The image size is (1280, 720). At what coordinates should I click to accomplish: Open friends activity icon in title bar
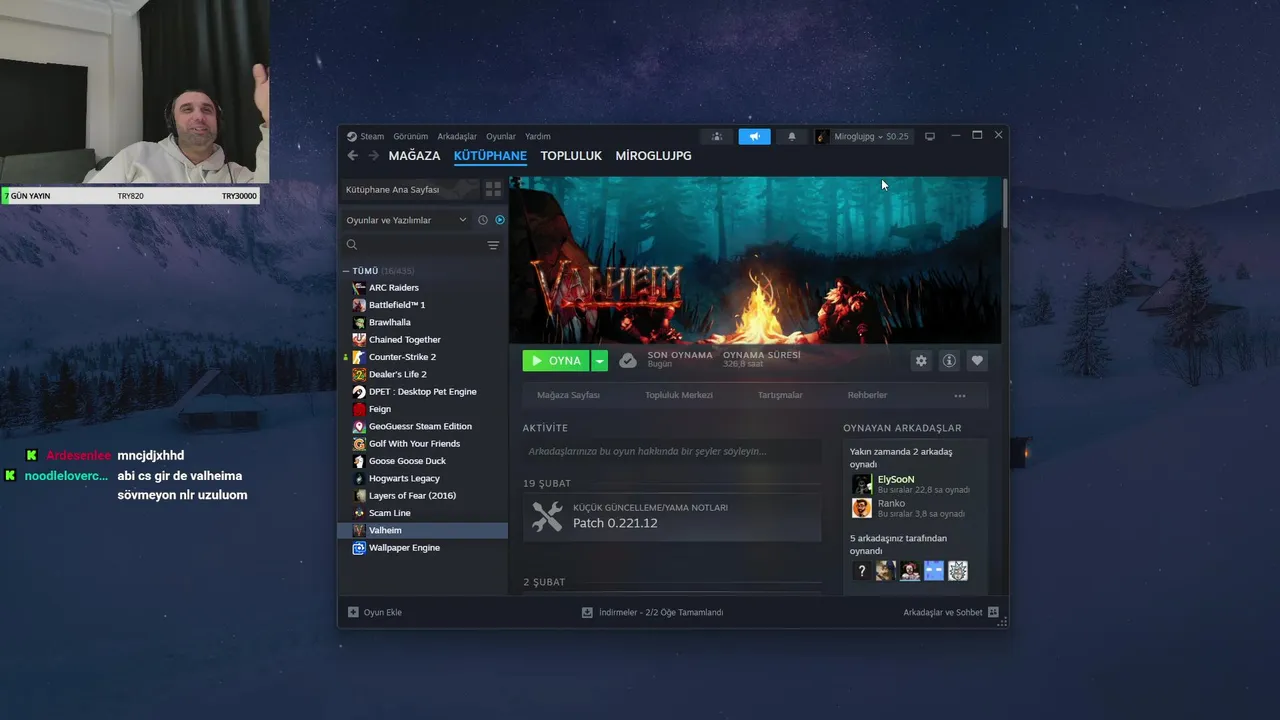pyautogui.click(x=717, y=136)
